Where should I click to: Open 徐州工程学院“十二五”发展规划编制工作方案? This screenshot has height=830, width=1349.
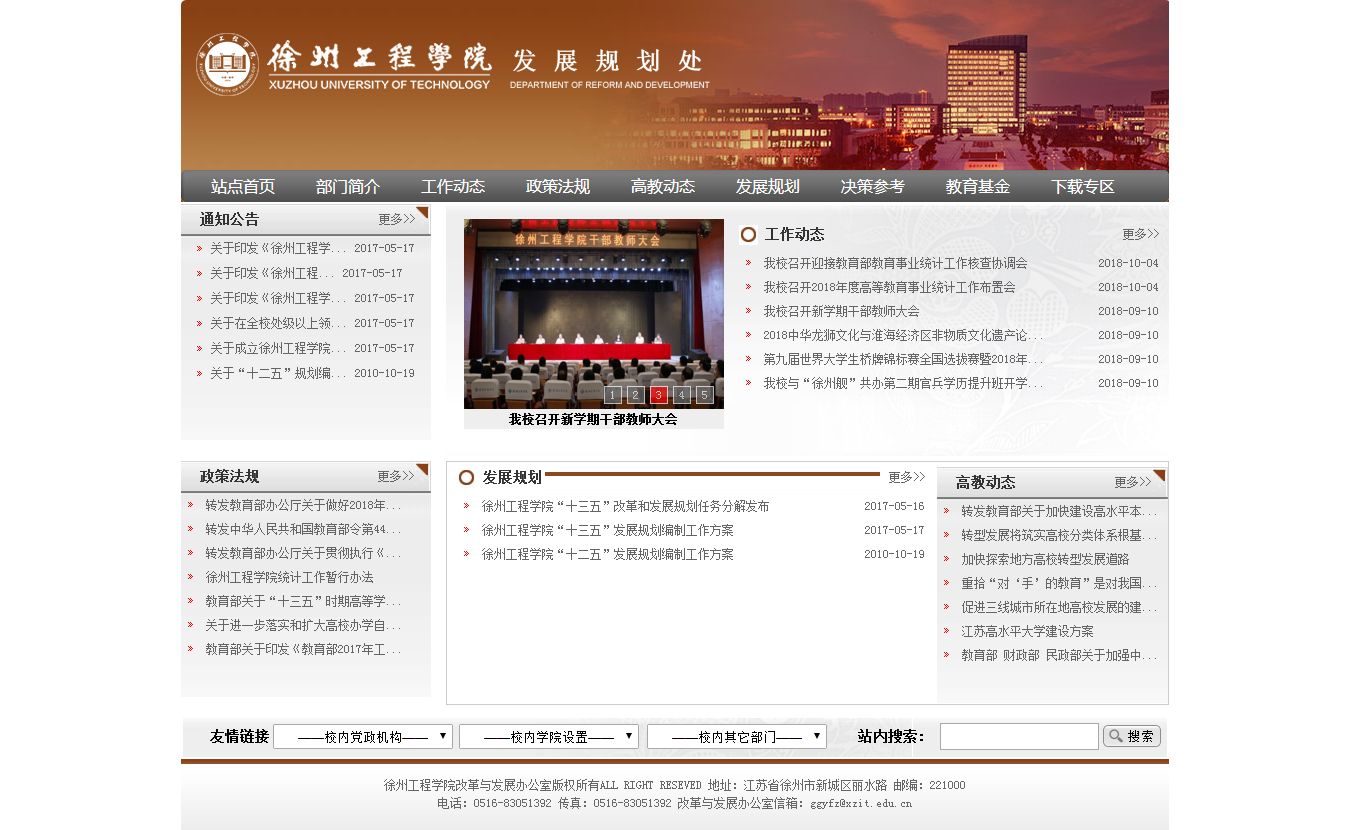(x=607, y=554)
